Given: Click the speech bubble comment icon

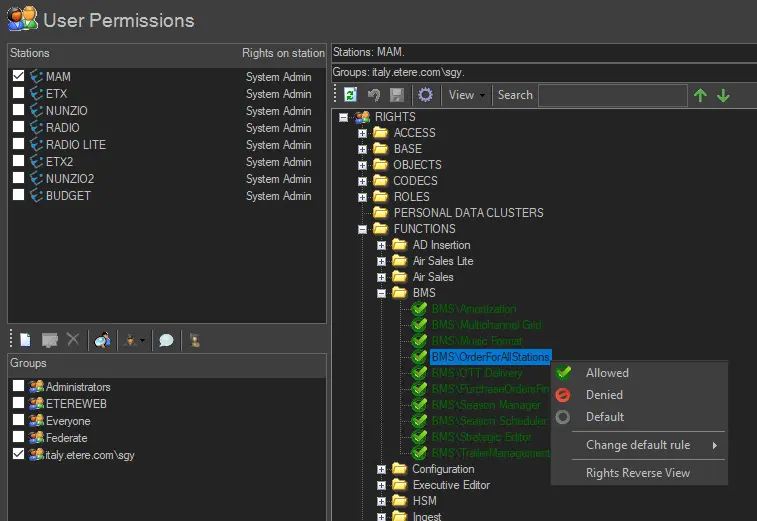Looking at the screenshot, I should (166, 340).
